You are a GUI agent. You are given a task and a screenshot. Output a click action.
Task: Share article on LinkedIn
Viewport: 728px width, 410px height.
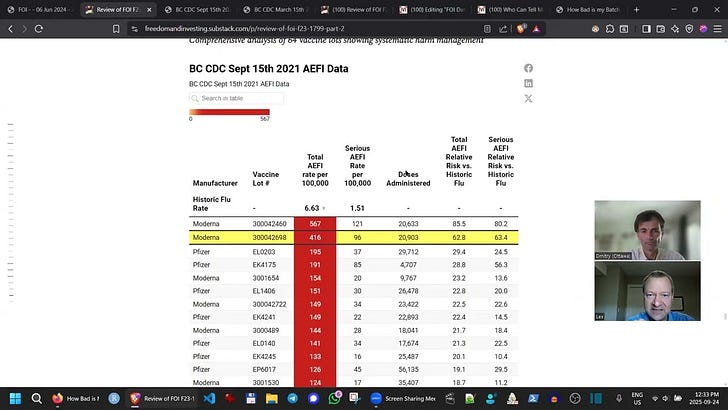pyautogui.click(x=528, y=83)
